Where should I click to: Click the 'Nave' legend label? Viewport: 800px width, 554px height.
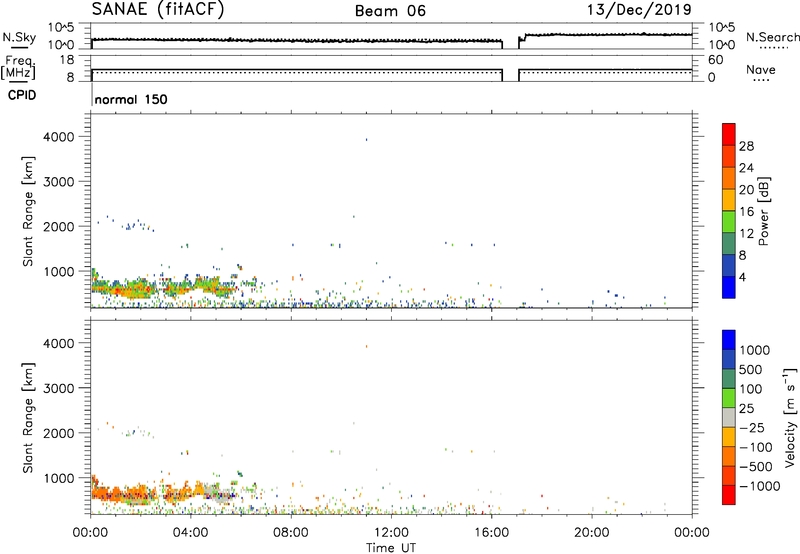pyautogui.click(x=761, y=70)
